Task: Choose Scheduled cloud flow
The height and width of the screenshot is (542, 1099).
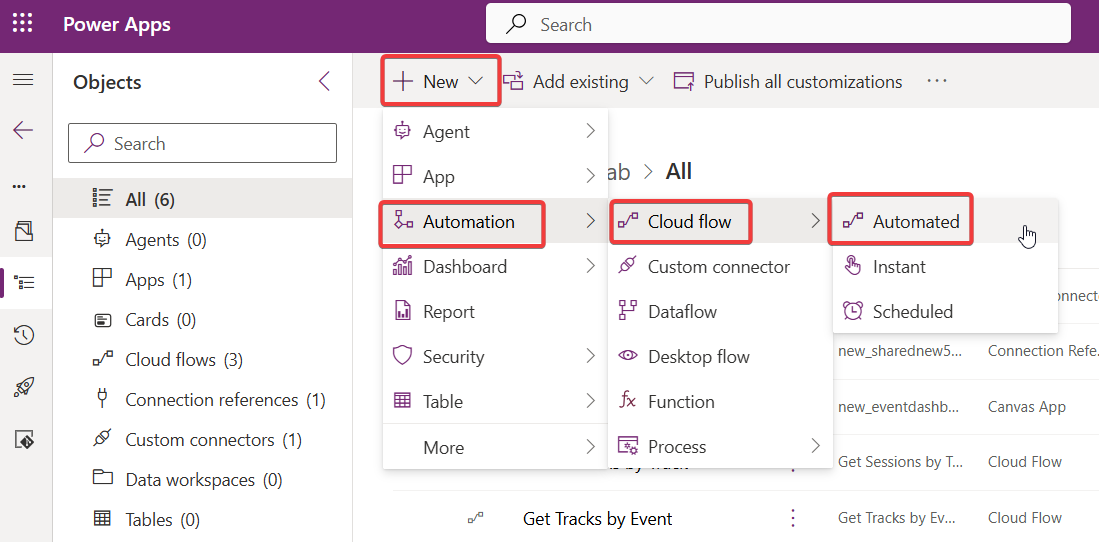Action: [x=945, y=311]
